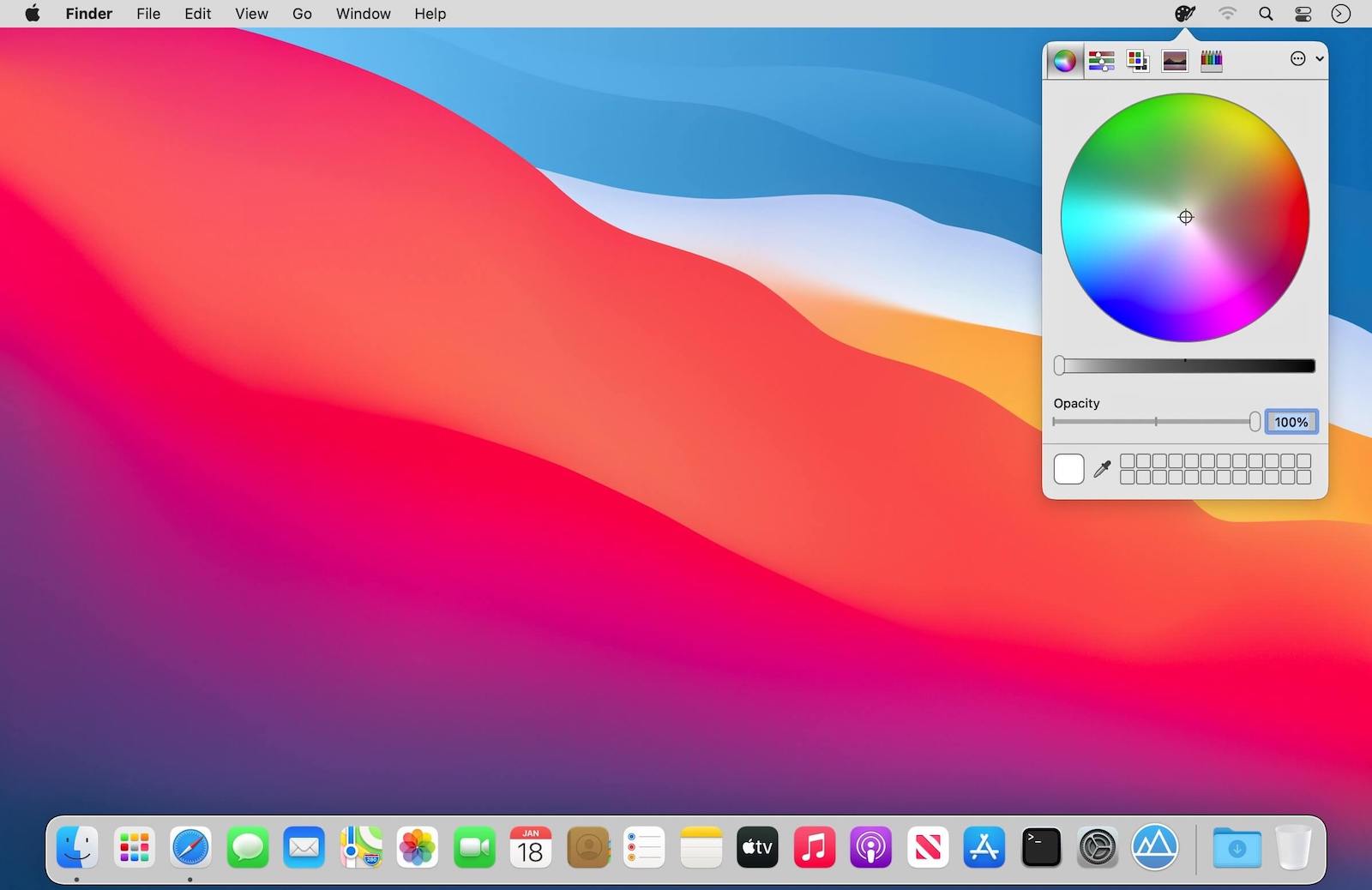Select the Color Wheel picker tab

pos(1064,61)
